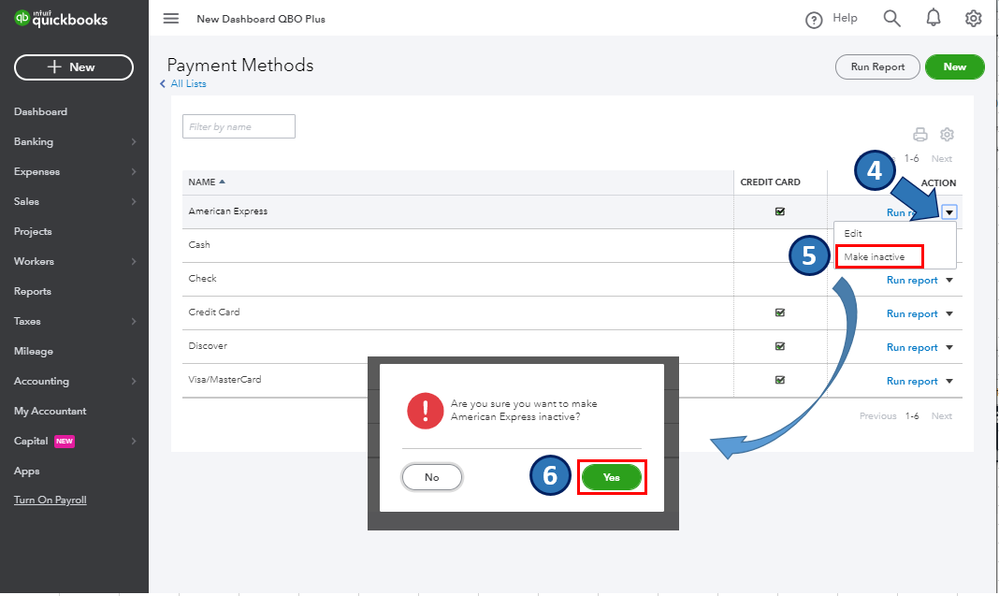Select the American Express row name

point(228,211)
